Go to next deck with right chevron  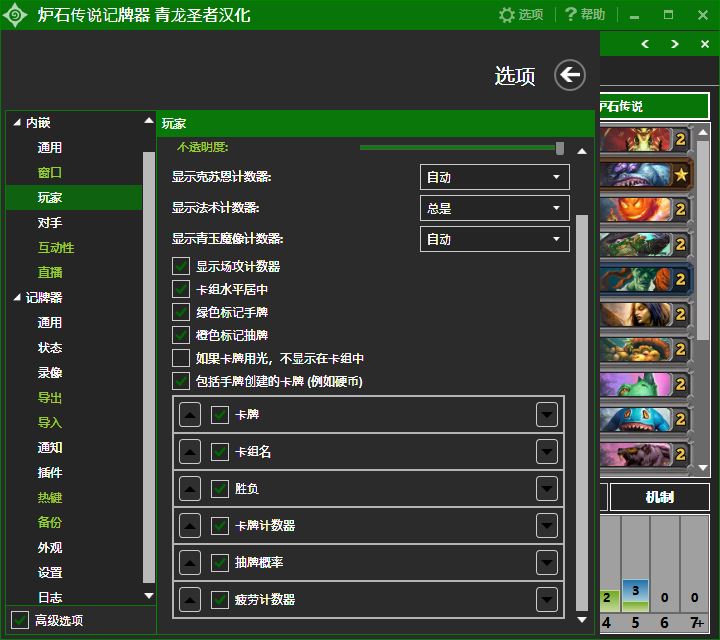675,44
